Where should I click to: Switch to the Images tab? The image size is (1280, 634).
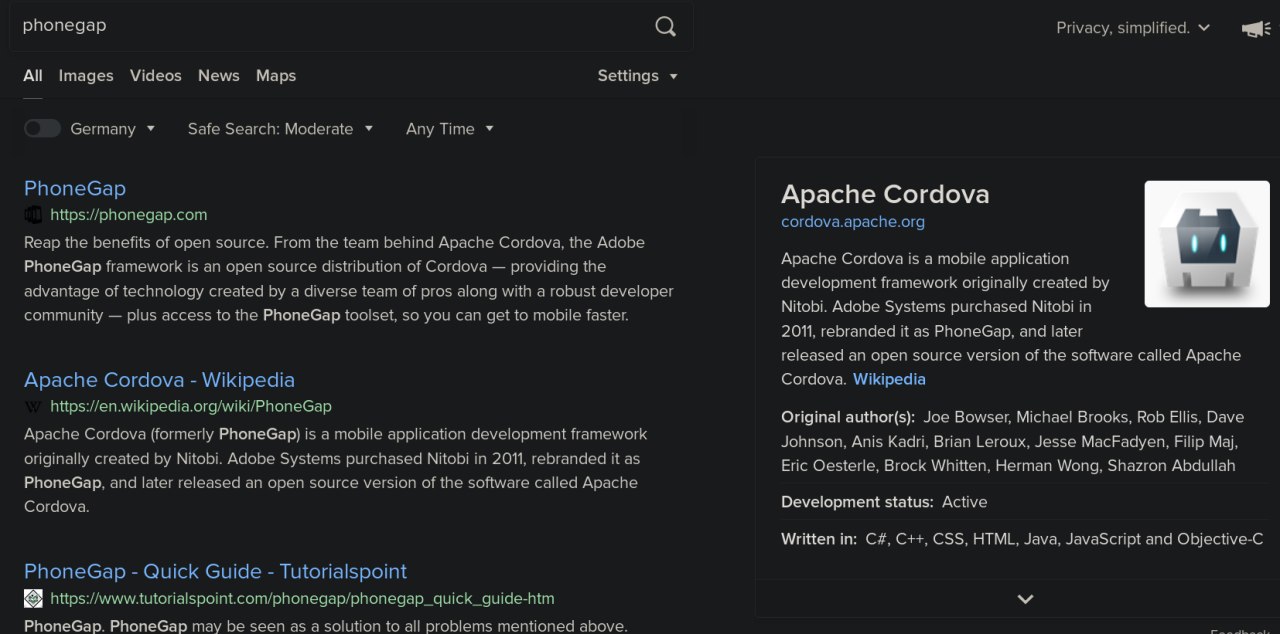(86, 76)
